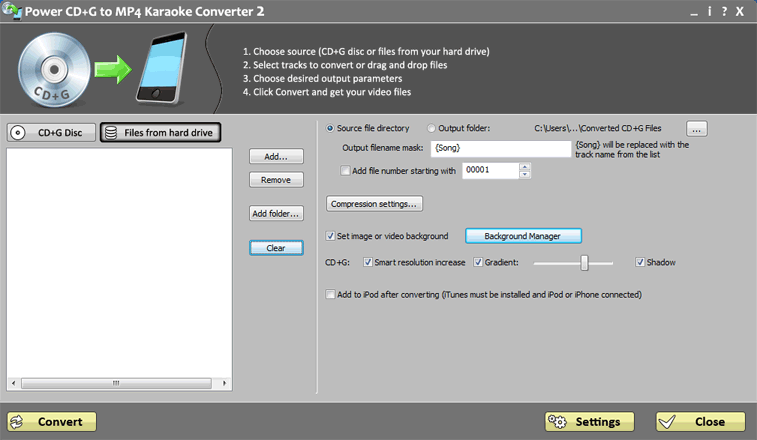Screen dimensions: 757x440
Task: Increase the file number with up arrow
Action: coord(525,167)
